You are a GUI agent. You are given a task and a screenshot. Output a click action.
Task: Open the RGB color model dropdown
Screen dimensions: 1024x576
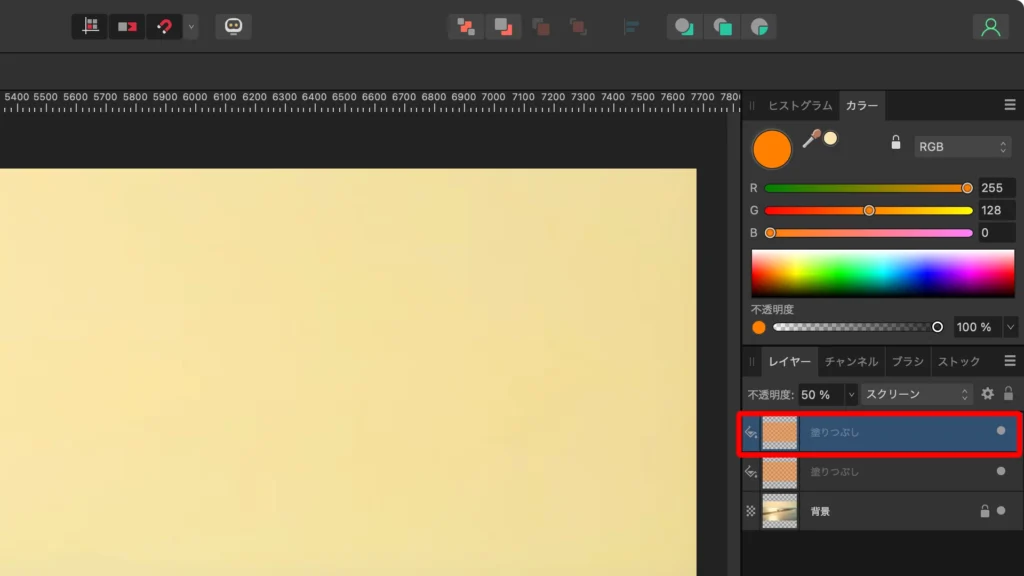(x=961, y=146)
